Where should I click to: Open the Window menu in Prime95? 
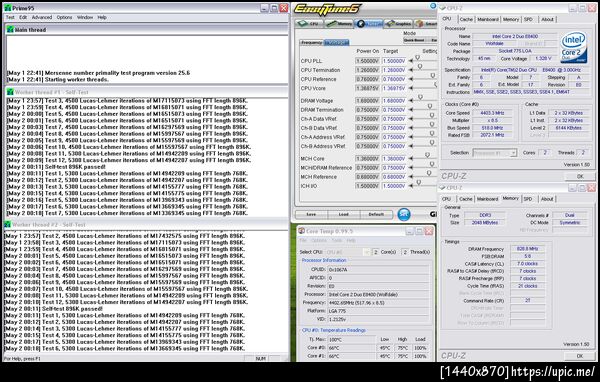[x=85, y=17]
